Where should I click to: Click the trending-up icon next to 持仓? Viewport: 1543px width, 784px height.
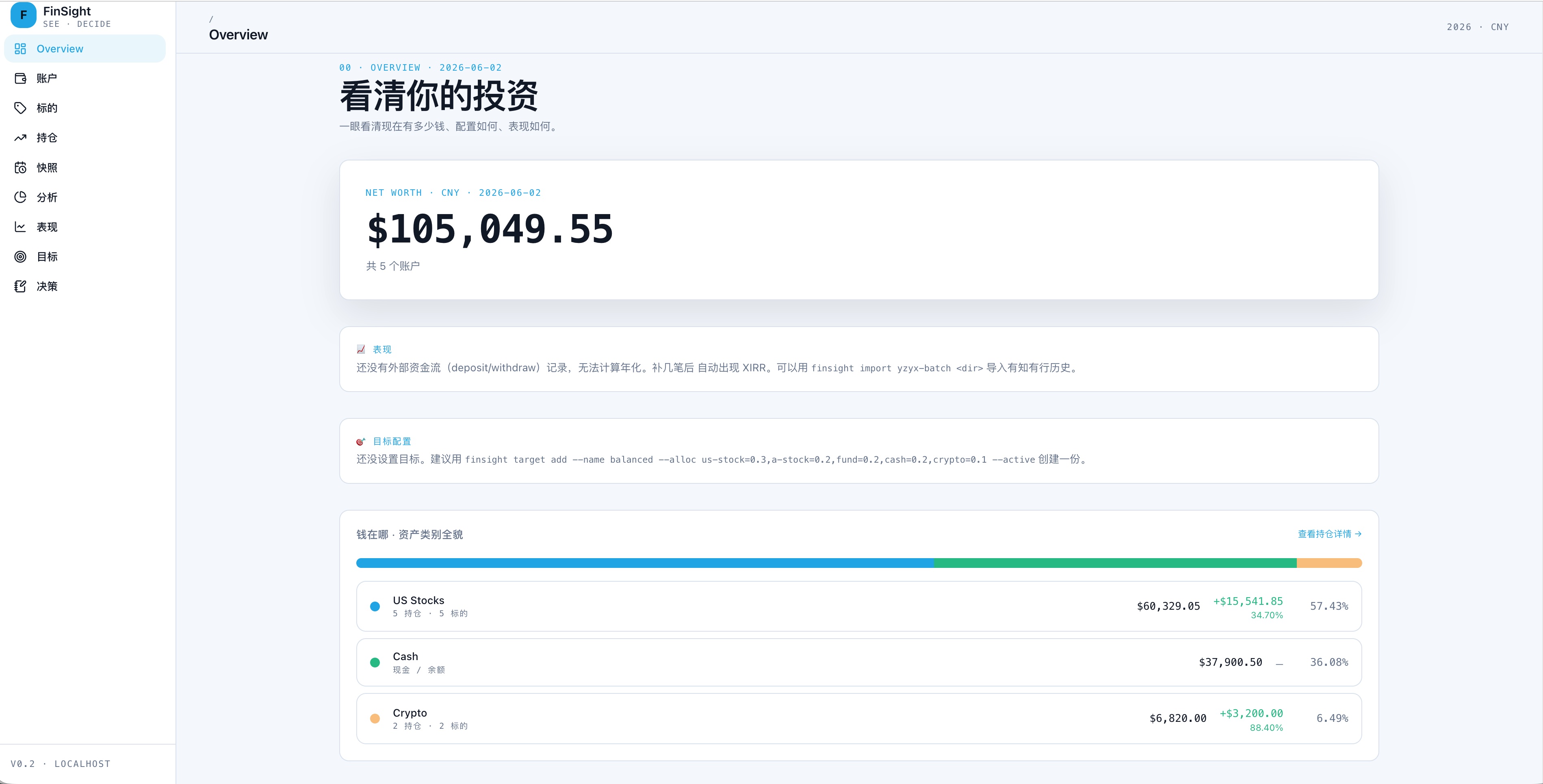[x=20, y=138]
